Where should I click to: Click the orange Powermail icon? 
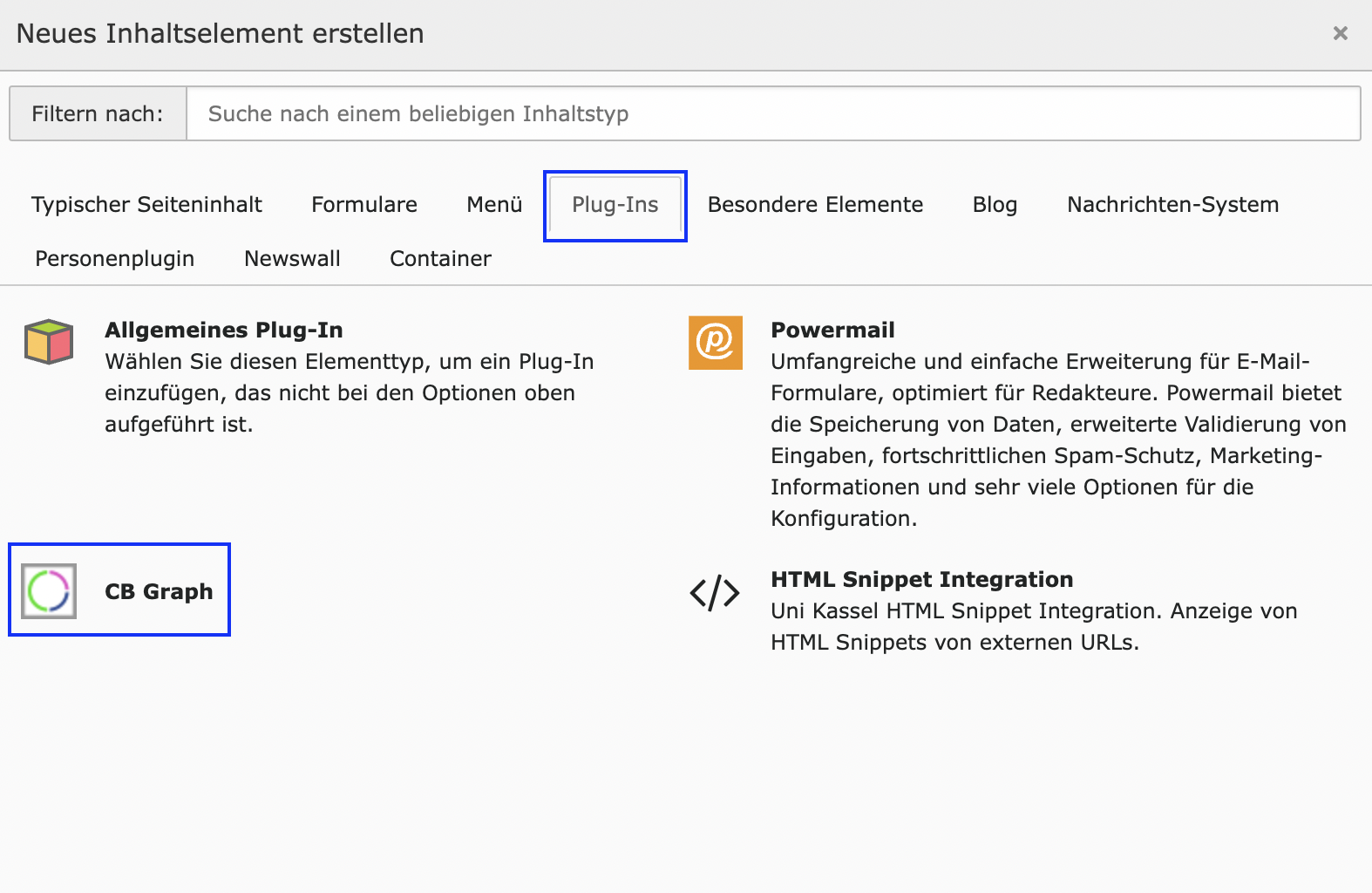[715, 343]
